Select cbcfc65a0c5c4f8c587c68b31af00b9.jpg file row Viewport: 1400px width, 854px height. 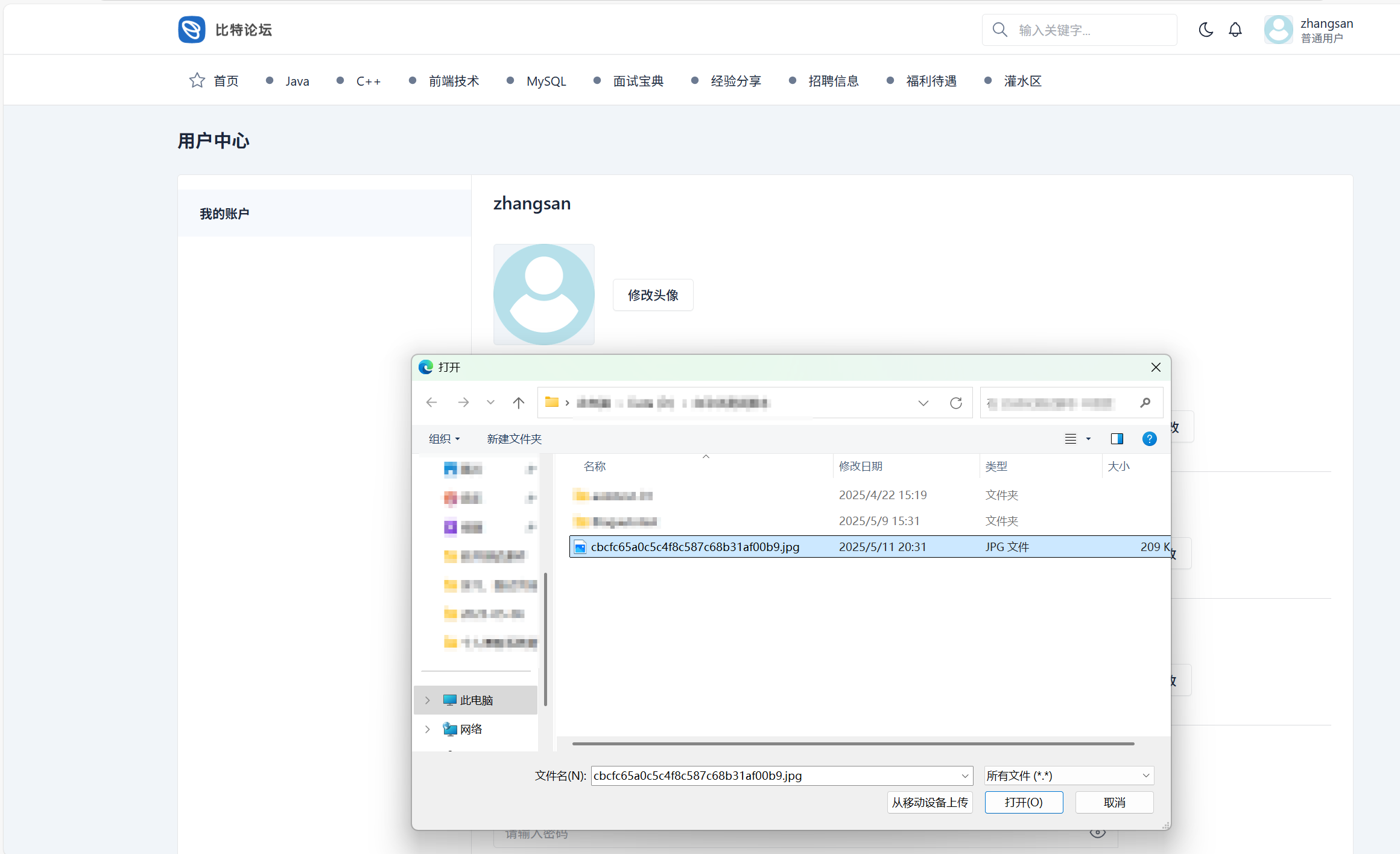(x=695, y=547)
